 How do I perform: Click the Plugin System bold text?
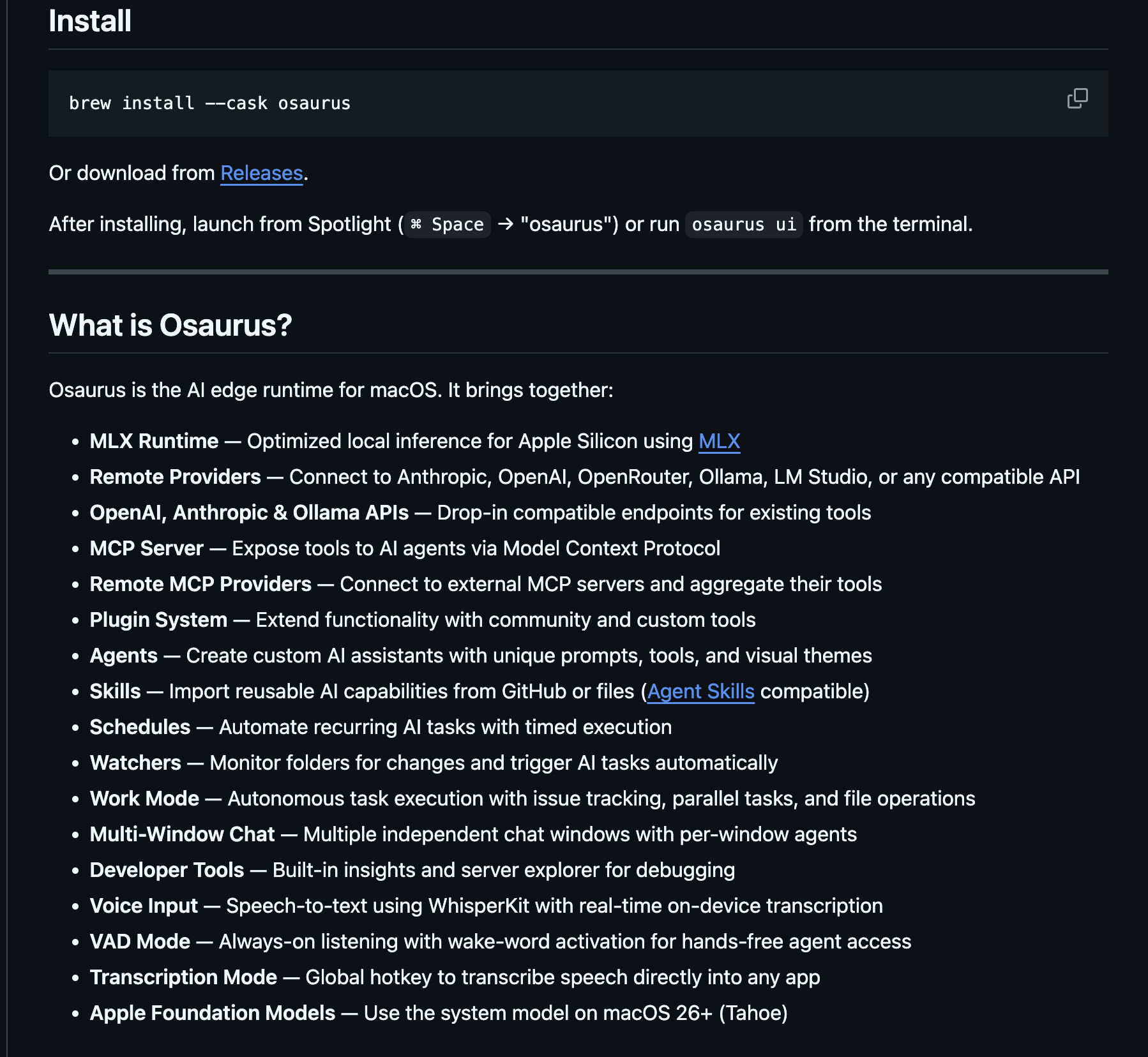click(x=158, y=620)
